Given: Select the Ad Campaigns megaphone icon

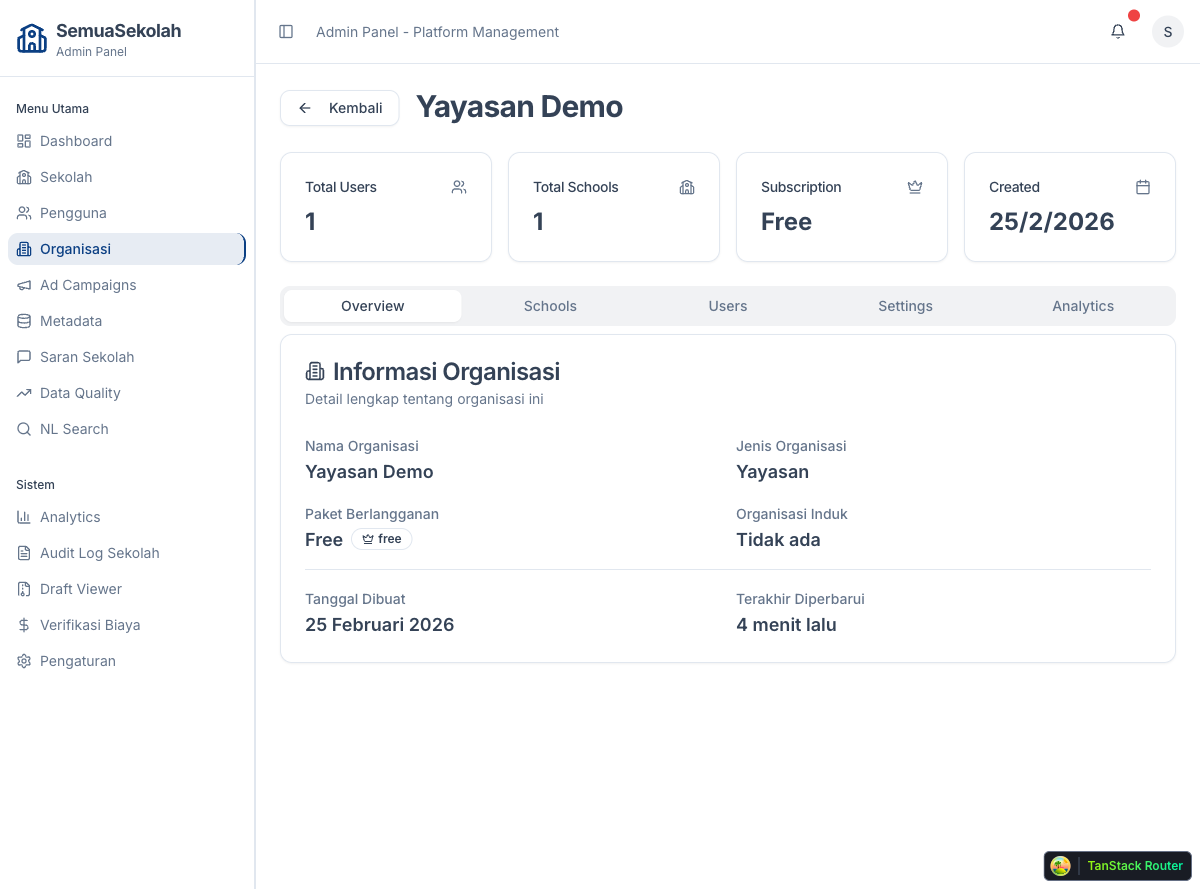Looking at the screenshot, I should tap(23, 285).
